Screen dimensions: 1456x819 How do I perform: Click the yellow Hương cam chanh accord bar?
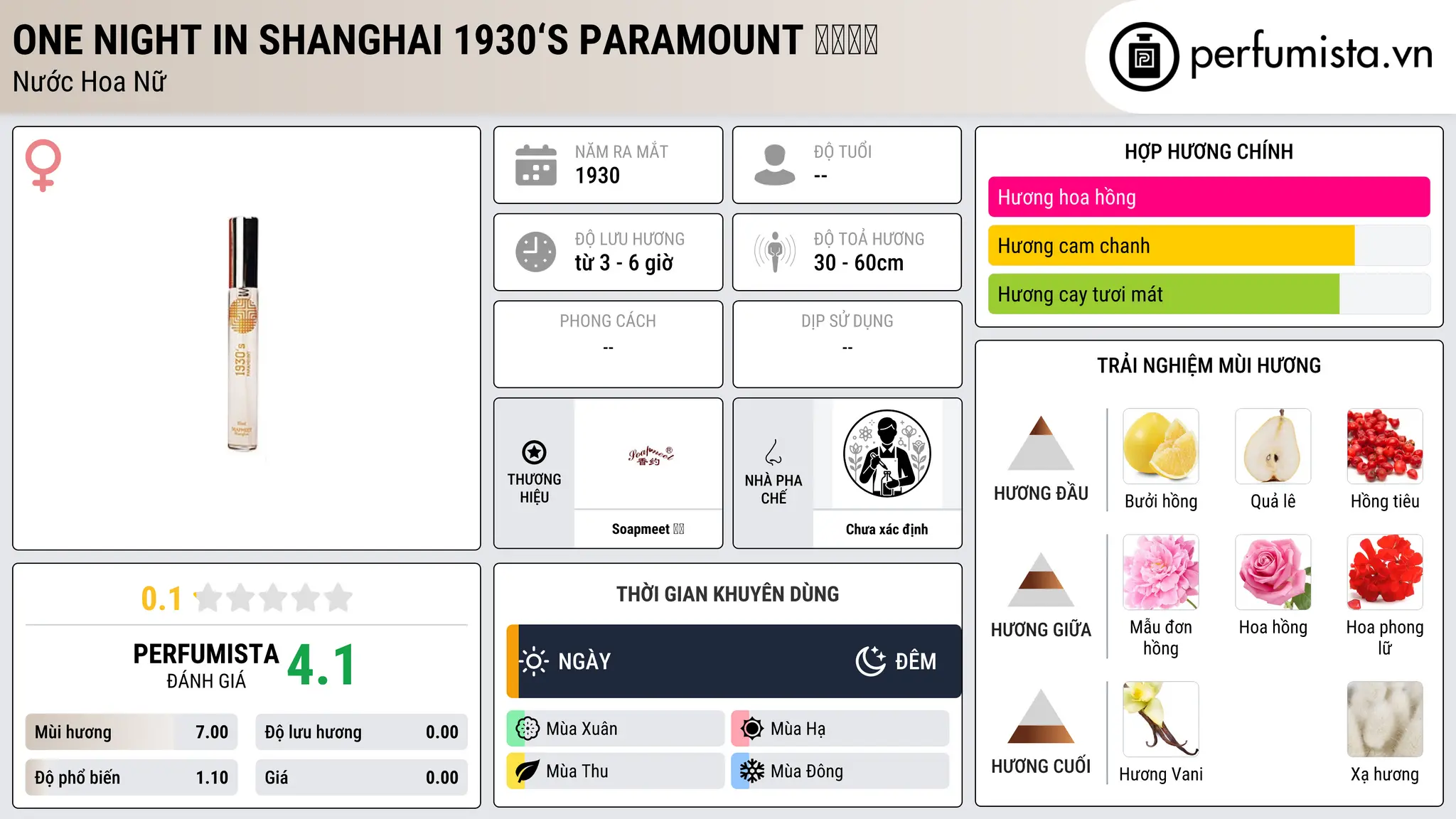[1209, 245]
